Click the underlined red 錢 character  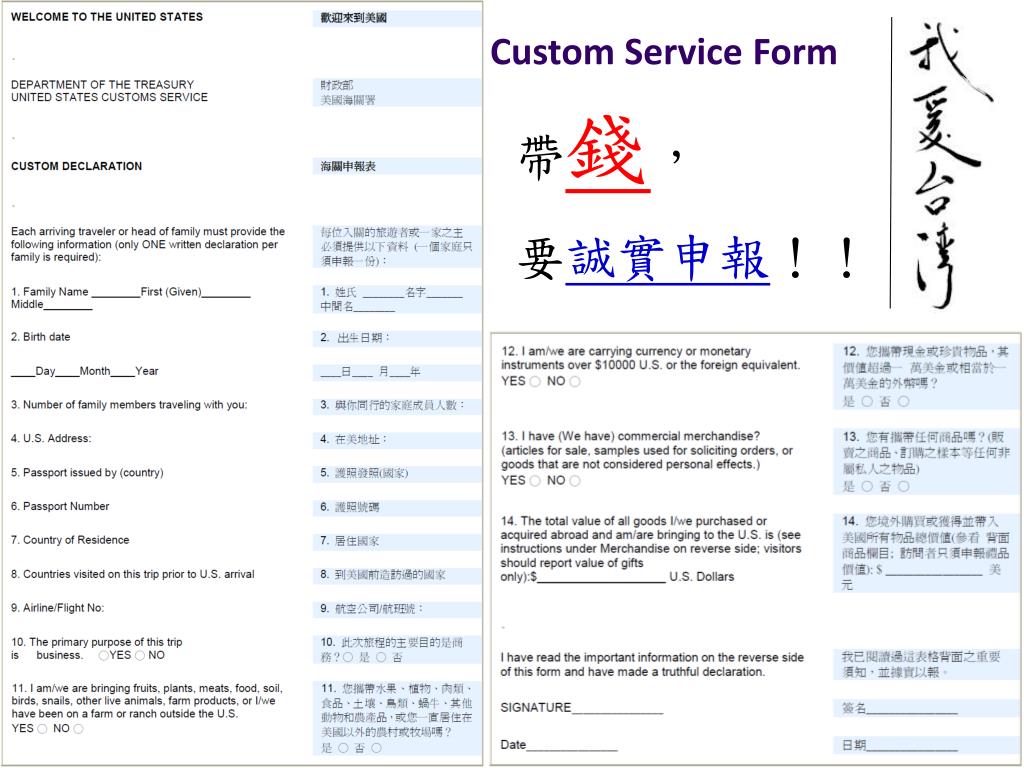pyautogui.click(x=607, y=154)
